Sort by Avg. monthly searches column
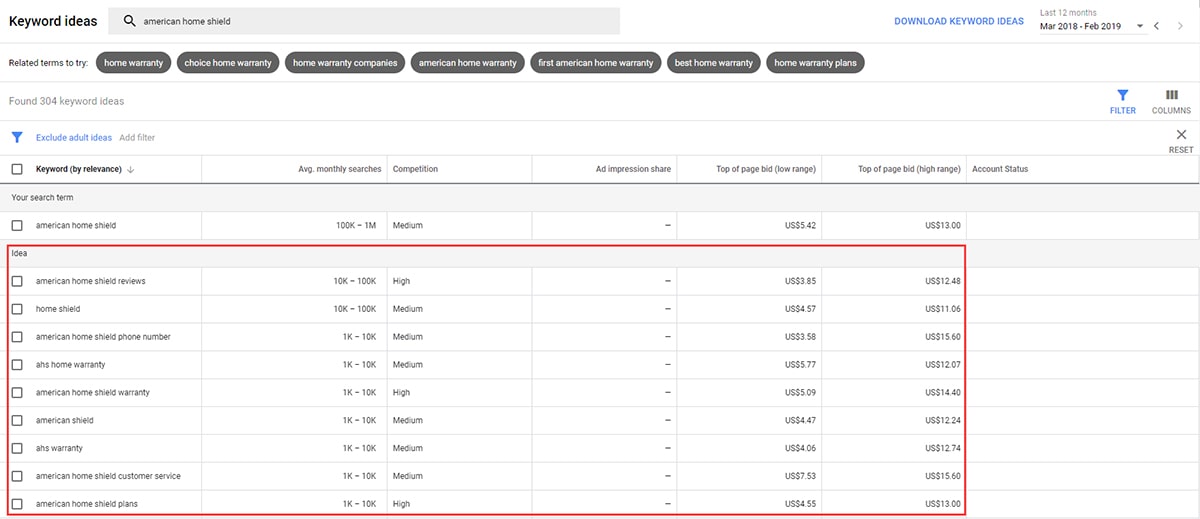1200x519 pixels. pos(340,169)
